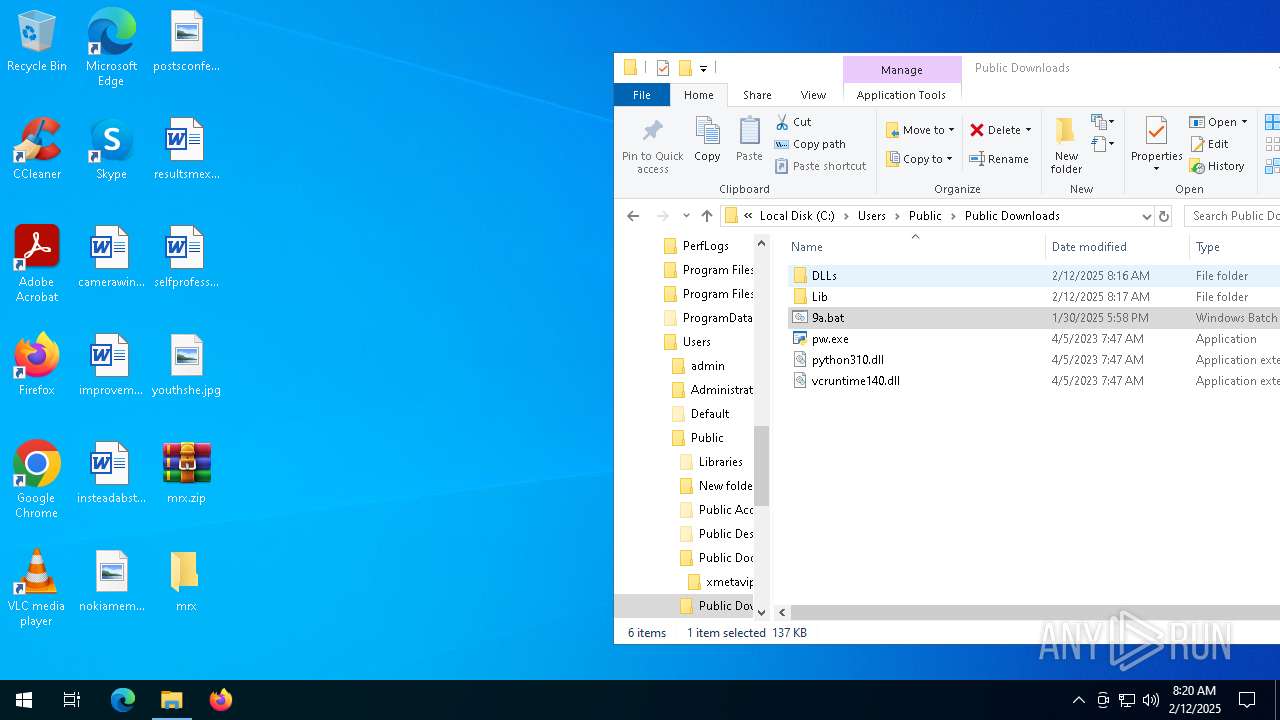
Task: Open the Application Tools tab
Action: (901, 95)
